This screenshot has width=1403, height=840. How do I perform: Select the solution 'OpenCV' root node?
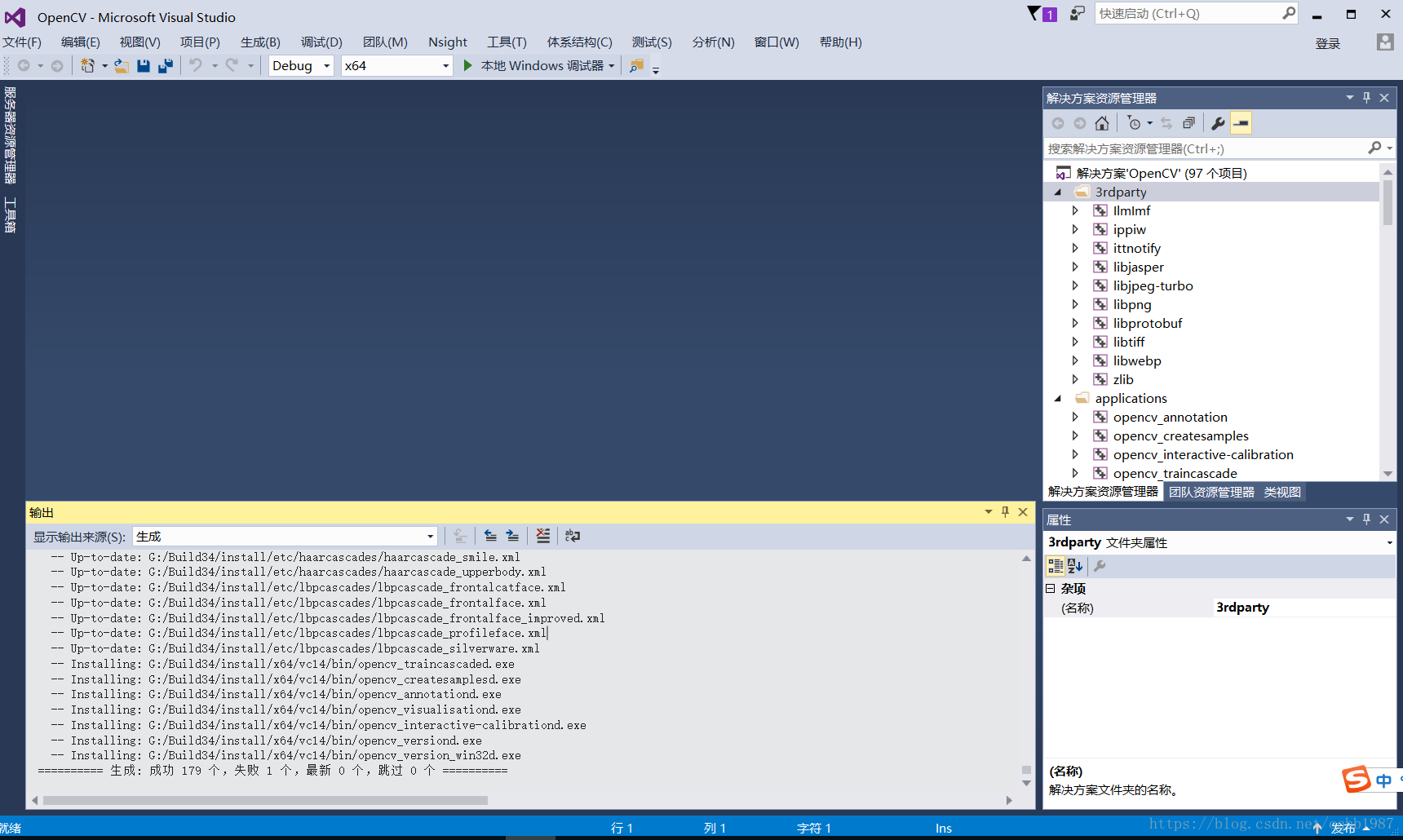[x=1162, y=173]
